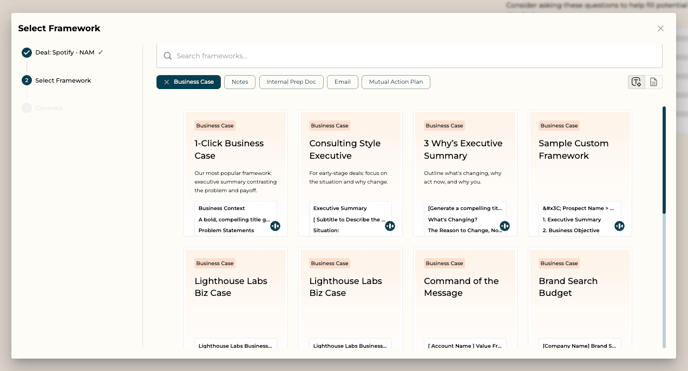Go to Select Framework step

[x=63, y=81]
